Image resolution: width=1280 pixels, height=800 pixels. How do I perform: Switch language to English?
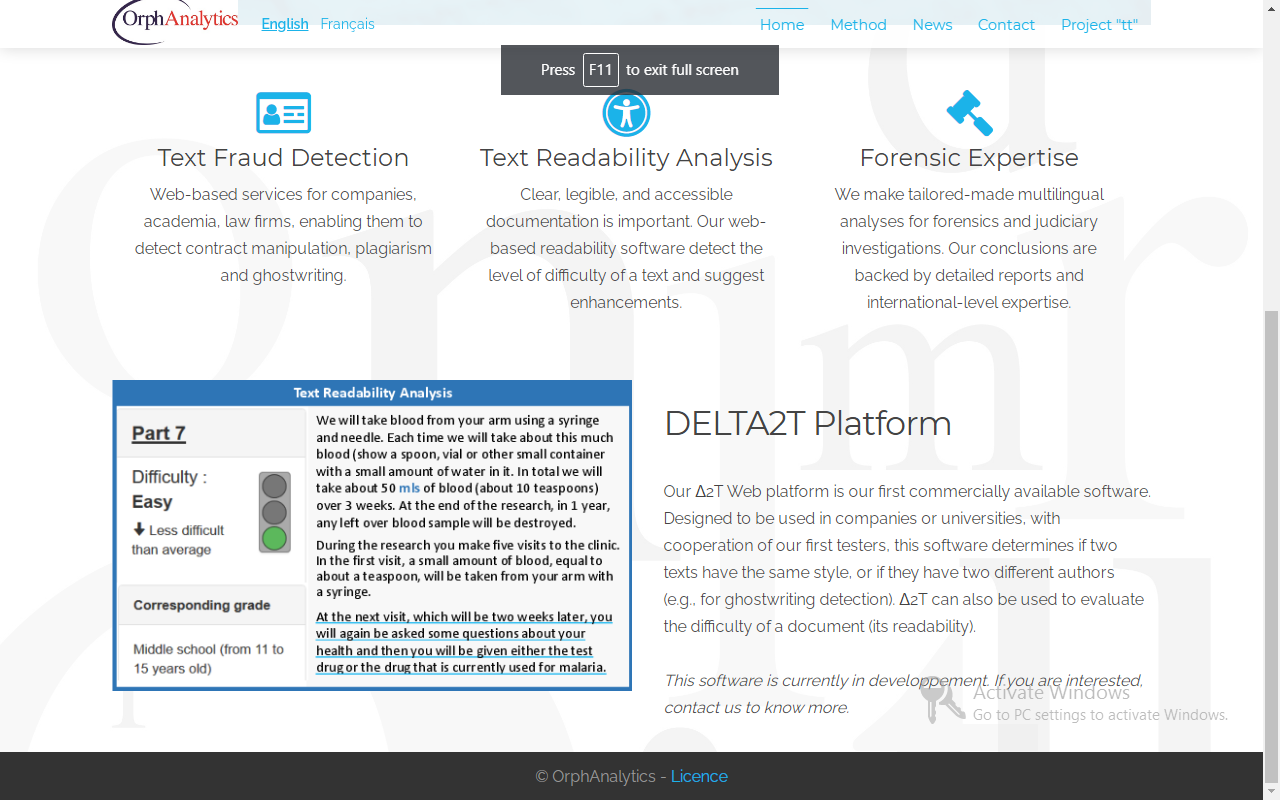[285, 24]
